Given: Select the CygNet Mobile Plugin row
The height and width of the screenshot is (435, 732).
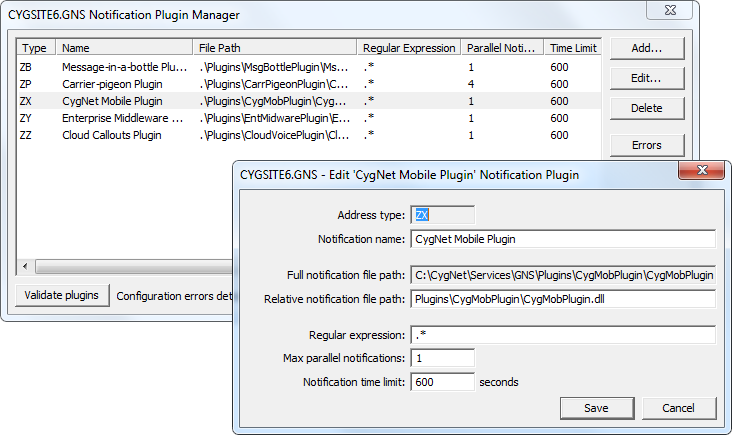Looking at the screenshot, I should (309, 101).
